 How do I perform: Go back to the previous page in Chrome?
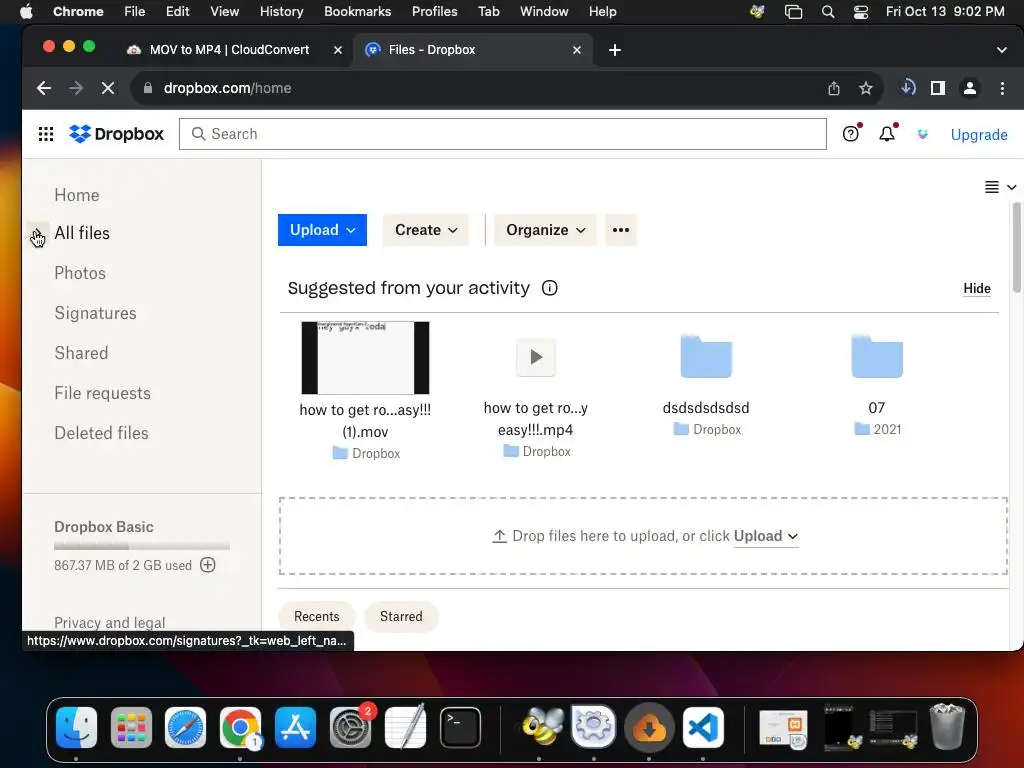[x=44, y=88]
